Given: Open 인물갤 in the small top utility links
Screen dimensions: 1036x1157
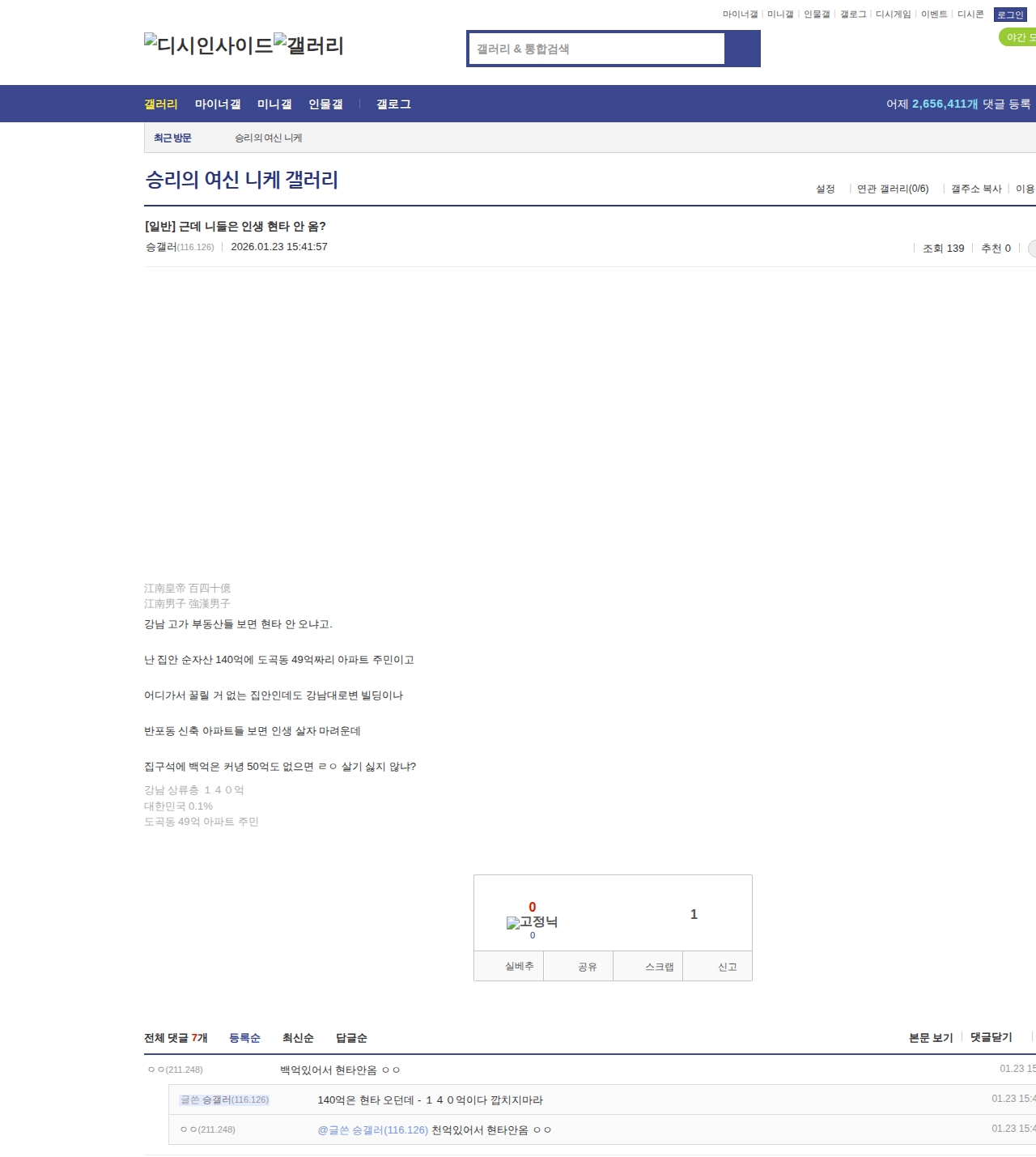Looking at the screenshot, I should pyautogui.click(x=817, y=15).
